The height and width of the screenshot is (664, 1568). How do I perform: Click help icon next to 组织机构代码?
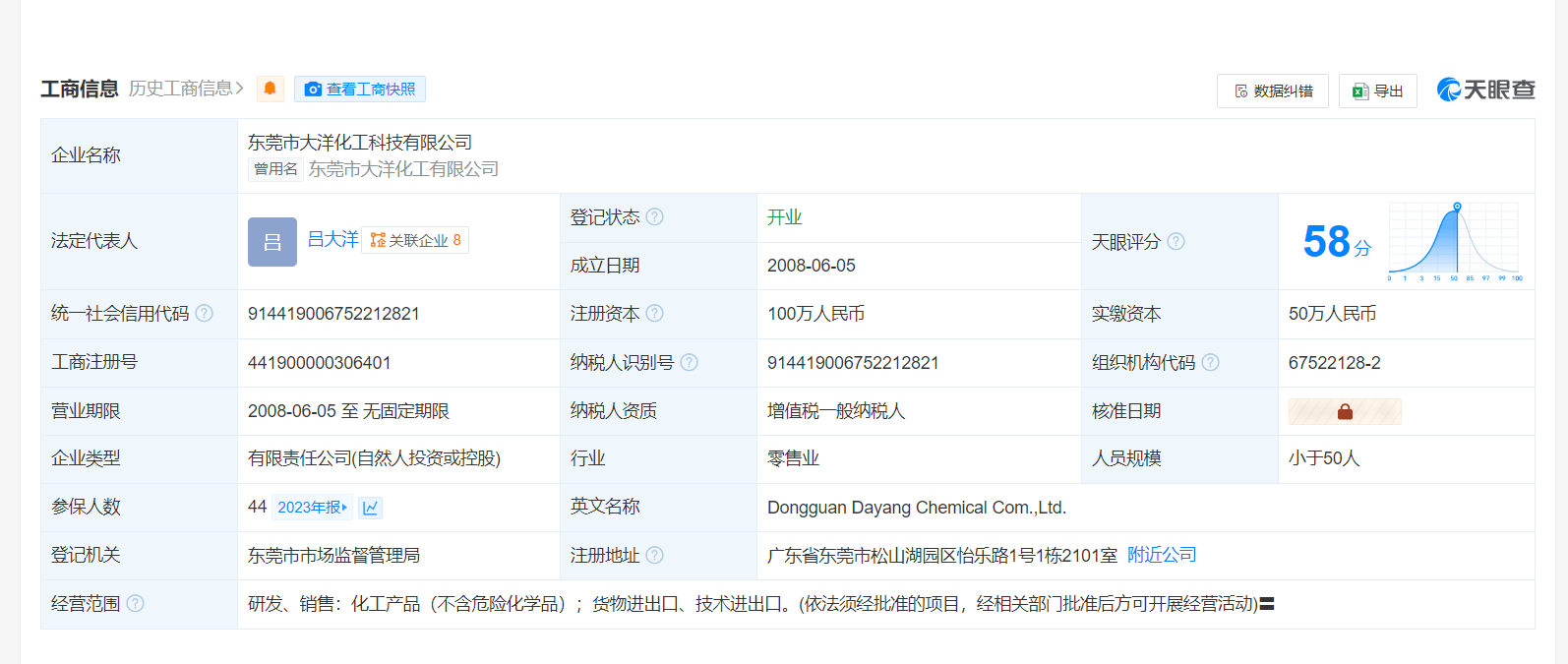pyautogui.click(x=1211, y=362)
